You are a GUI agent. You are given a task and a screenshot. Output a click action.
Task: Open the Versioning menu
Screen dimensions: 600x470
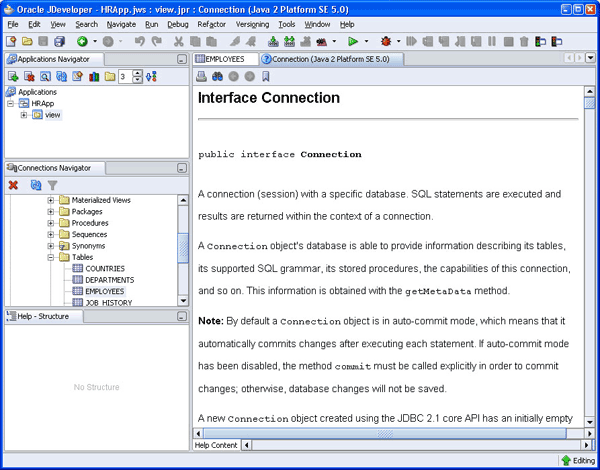(252, 24)
